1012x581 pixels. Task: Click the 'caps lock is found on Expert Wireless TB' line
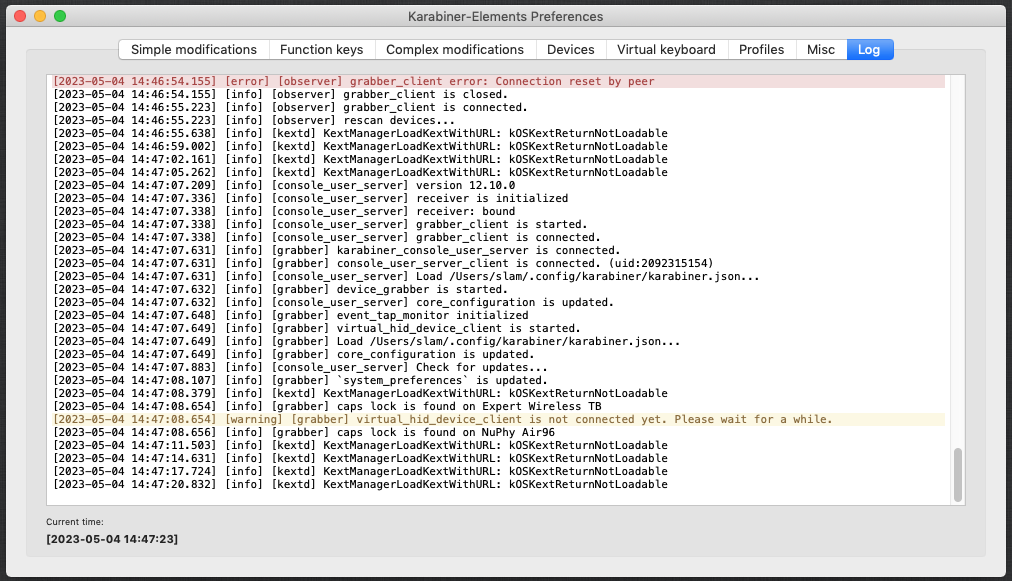[327, 406]
